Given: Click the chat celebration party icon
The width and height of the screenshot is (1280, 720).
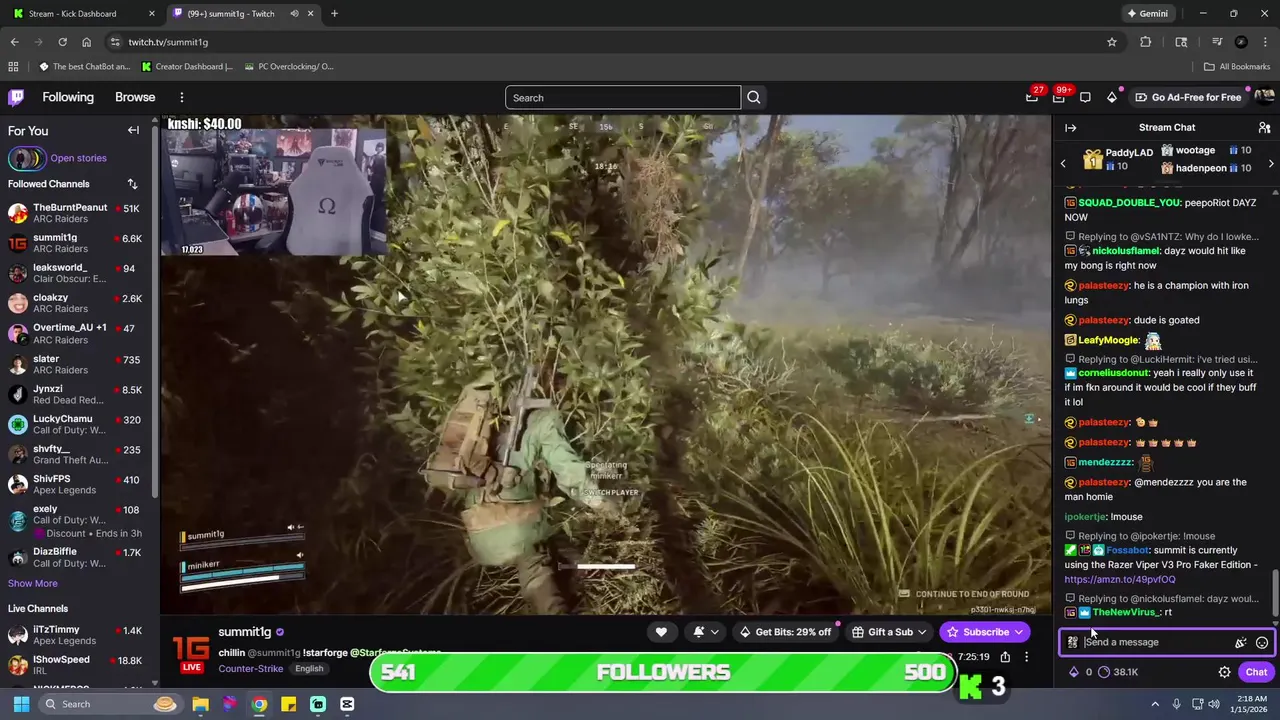Looking at the screenshot, I should pos(1240,643).
